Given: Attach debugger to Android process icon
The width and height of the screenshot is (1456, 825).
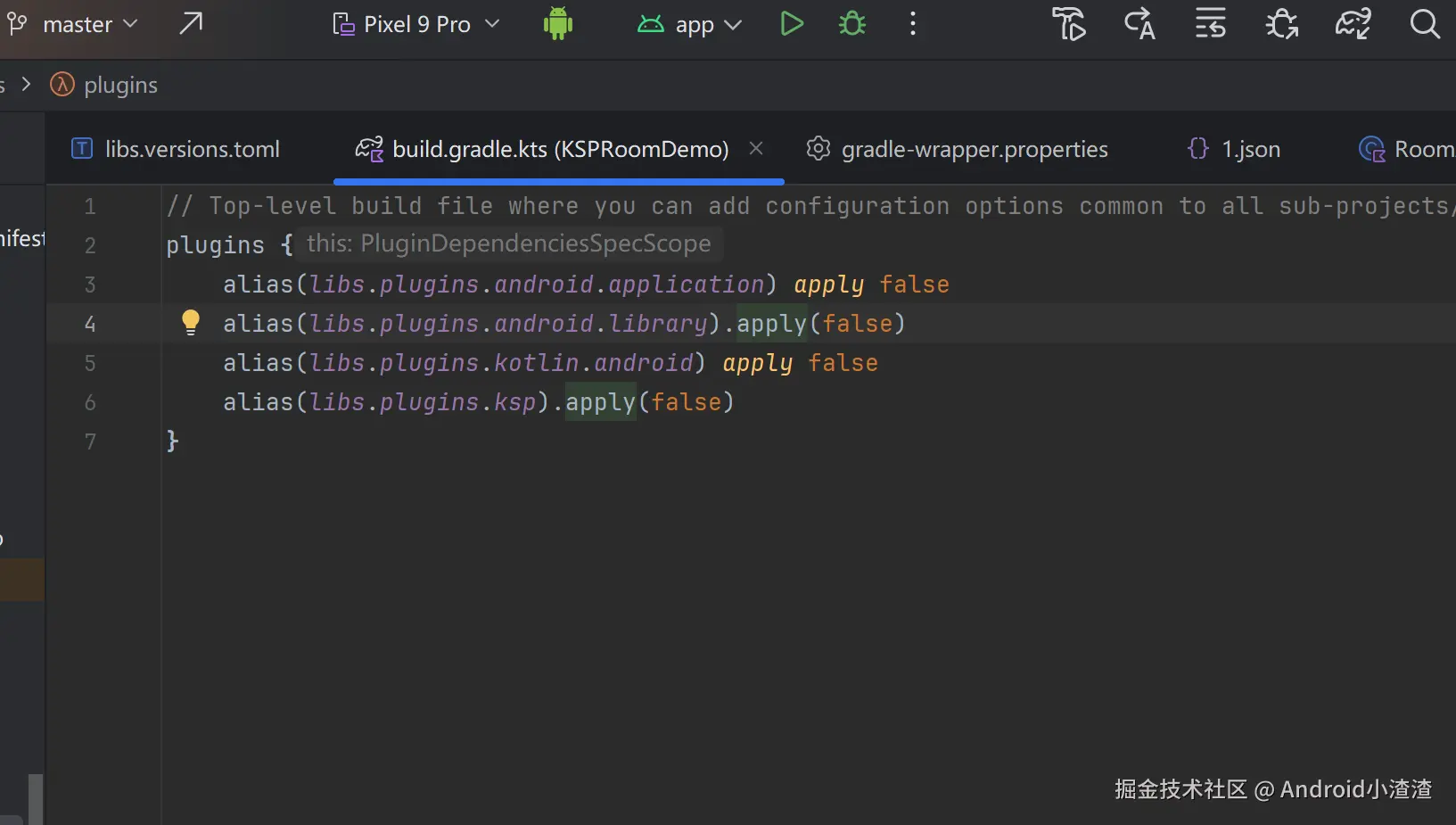Looking at the screenshot, I should [1282, 24].
